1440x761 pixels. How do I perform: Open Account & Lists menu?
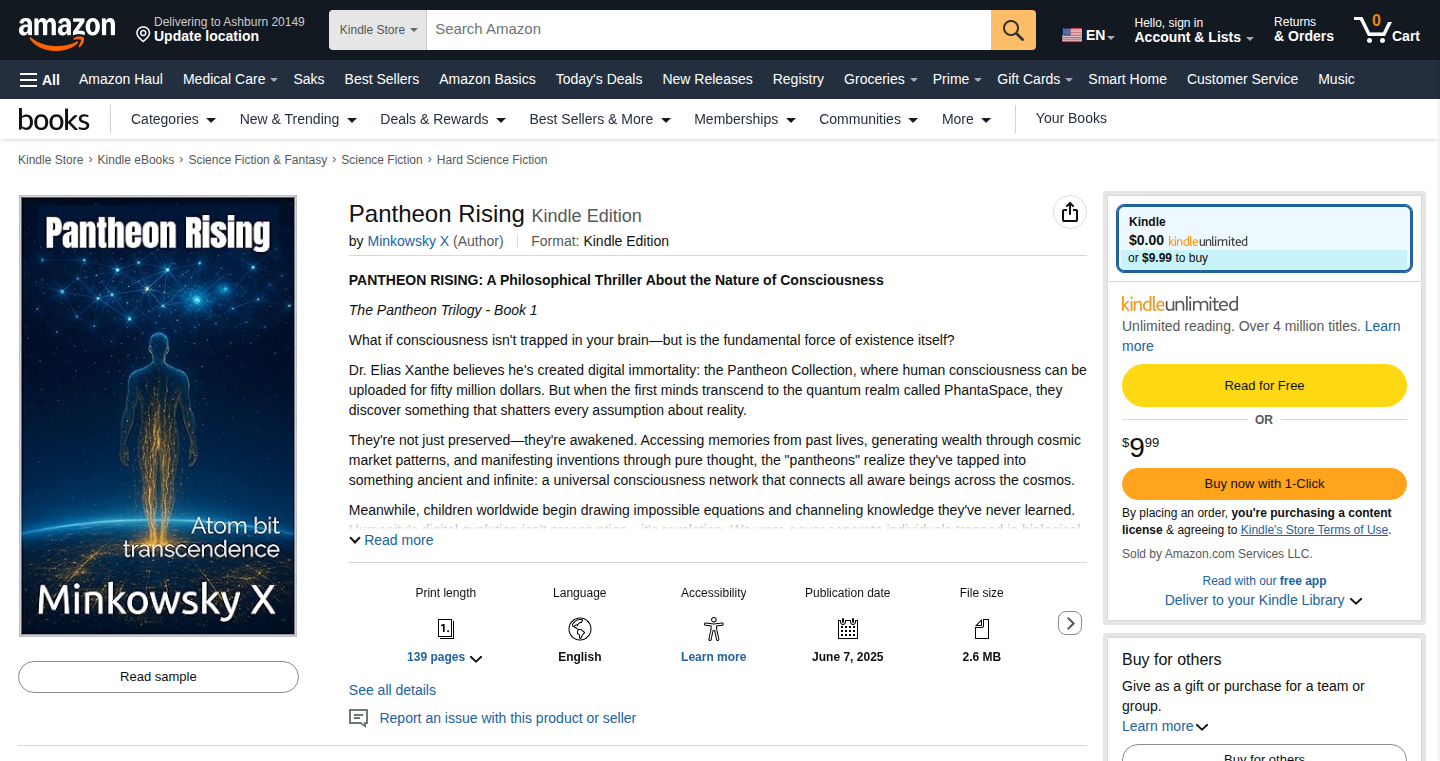click(x=1194, y=30)
